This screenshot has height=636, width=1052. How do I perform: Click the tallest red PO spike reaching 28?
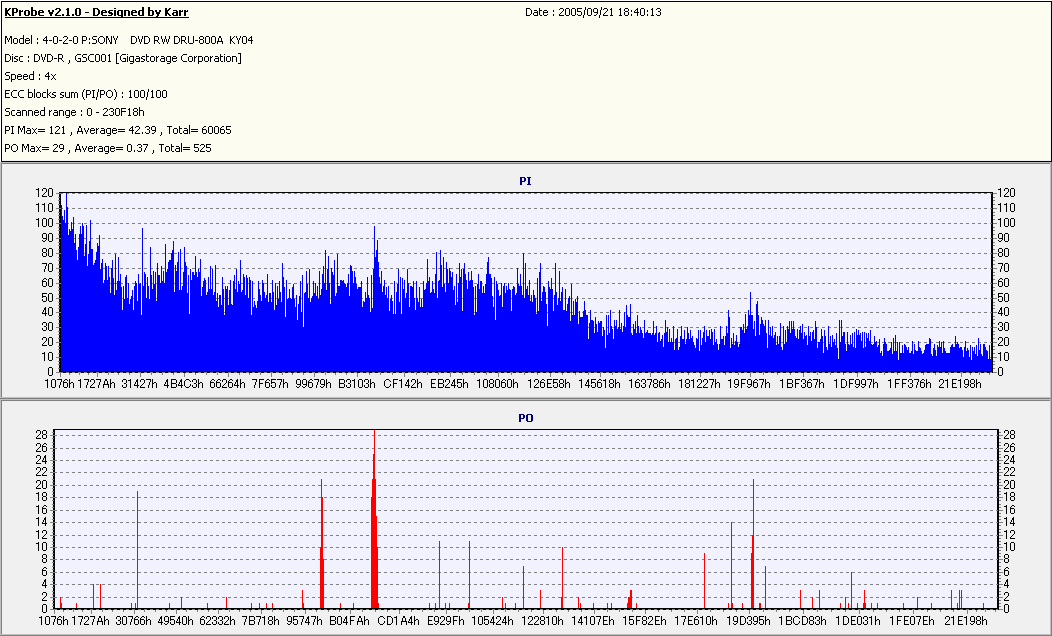click(x=374, y=520)
